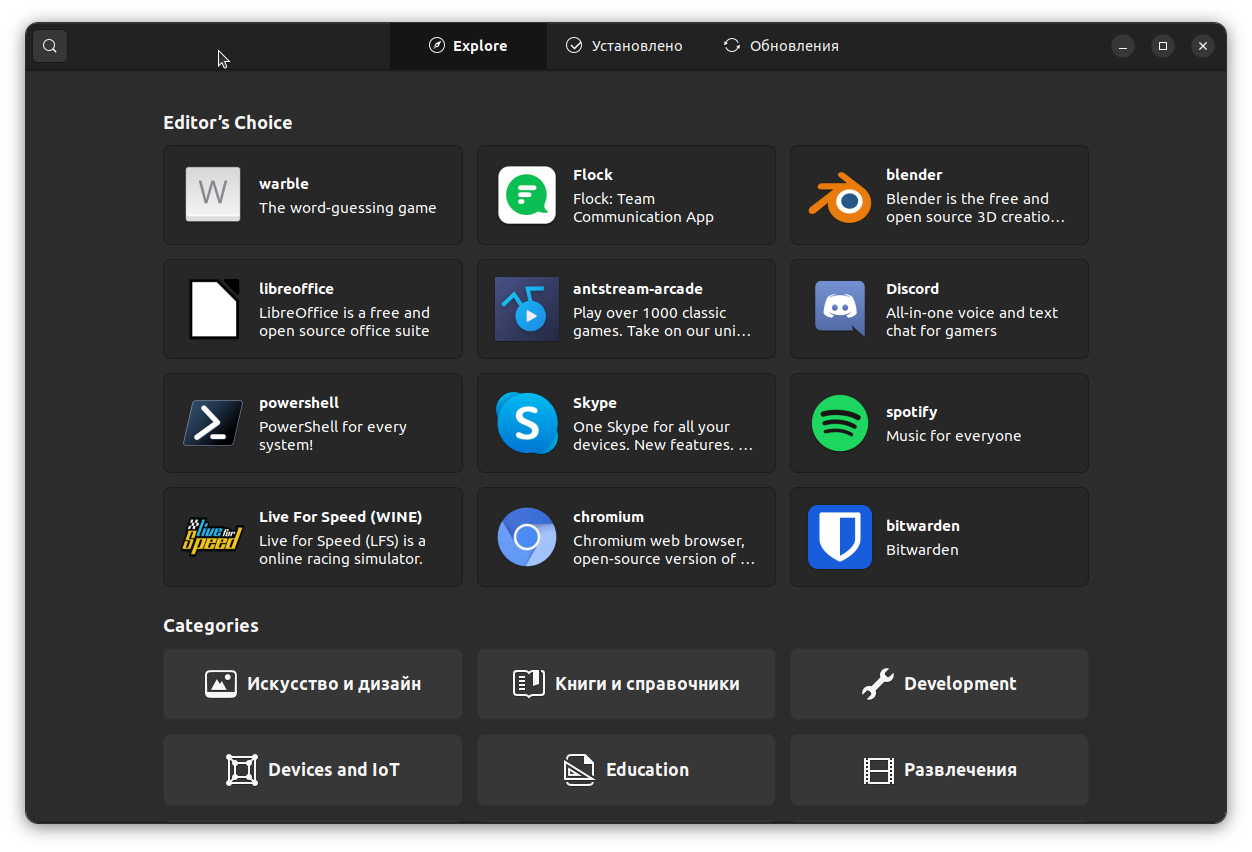The image size is (1252, 852).
Task: Select 'LibreOffice is a free and' description
Action: pyautogui.click(x=344, y=313)
